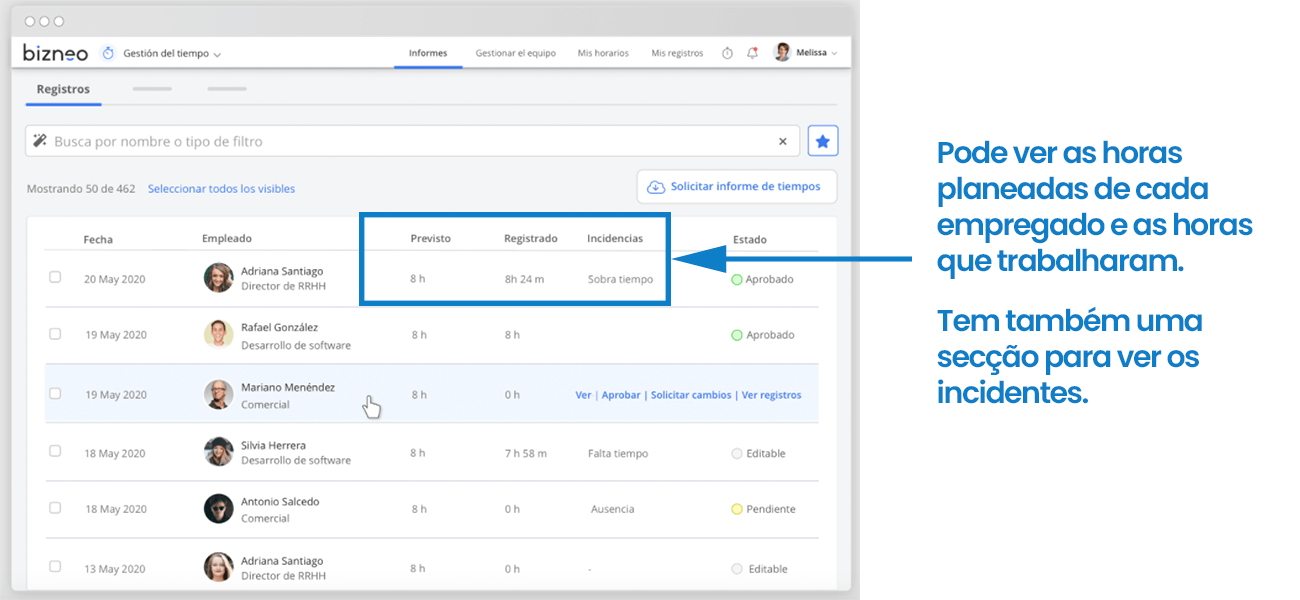Click Seleccionar todos los visibles link
Viewport: 1300px width, 600px height.
point(221,189)
